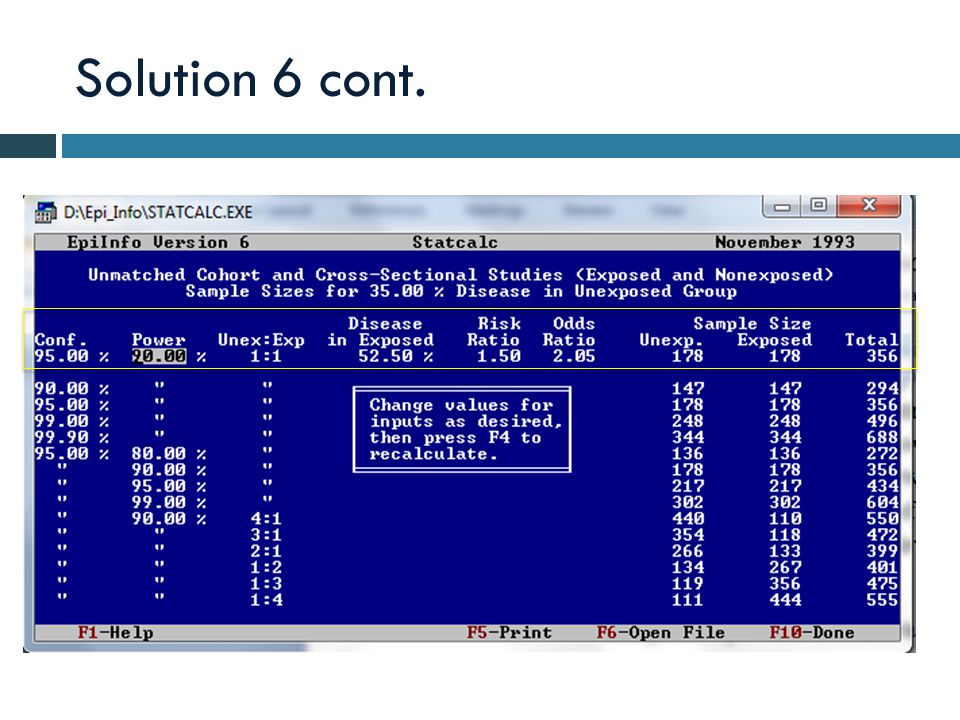Click F10-Done in the bottom bar
Viewport: 960px width, 720px height.
pyautogui.click(x=812, y=632)
